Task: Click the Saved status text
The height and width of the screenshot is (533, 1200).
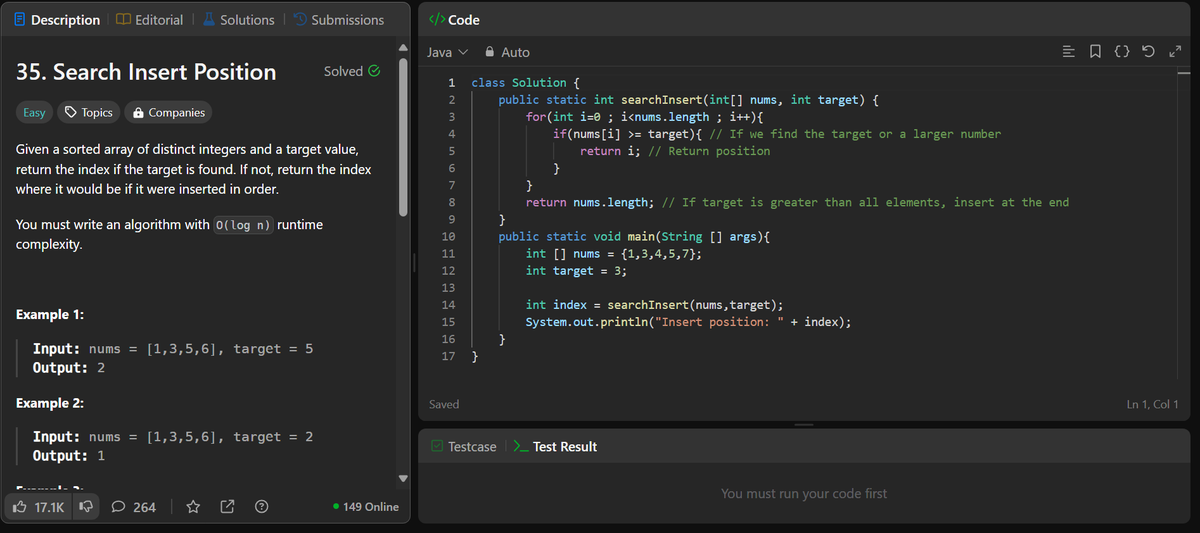Action: point(444,404)
